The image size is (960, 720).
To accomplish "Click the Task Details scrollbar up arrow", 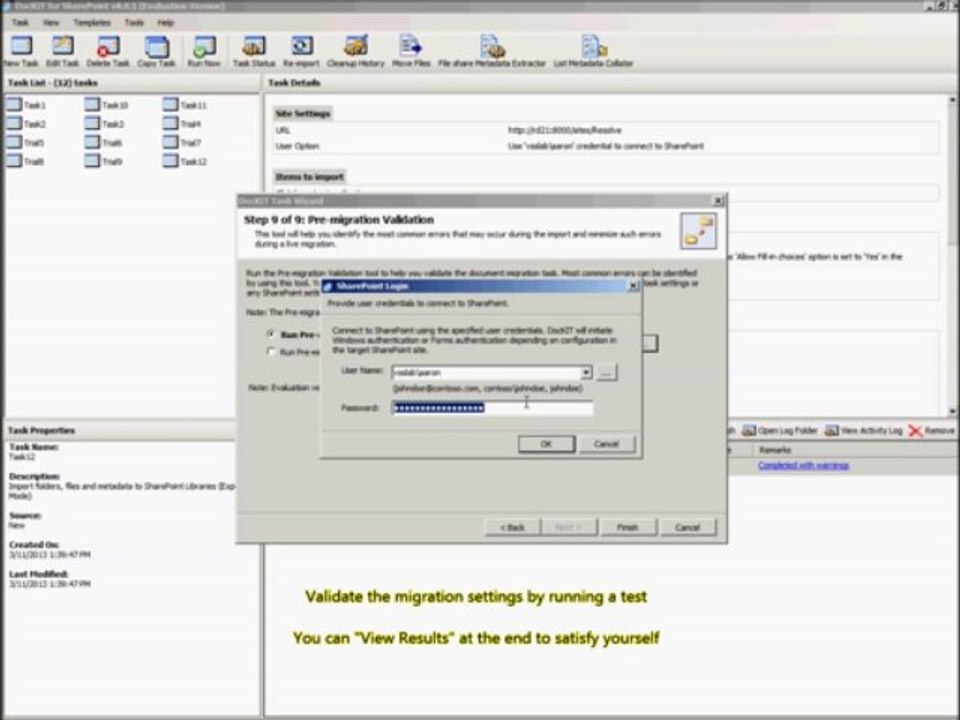I will tap(953, 99).
